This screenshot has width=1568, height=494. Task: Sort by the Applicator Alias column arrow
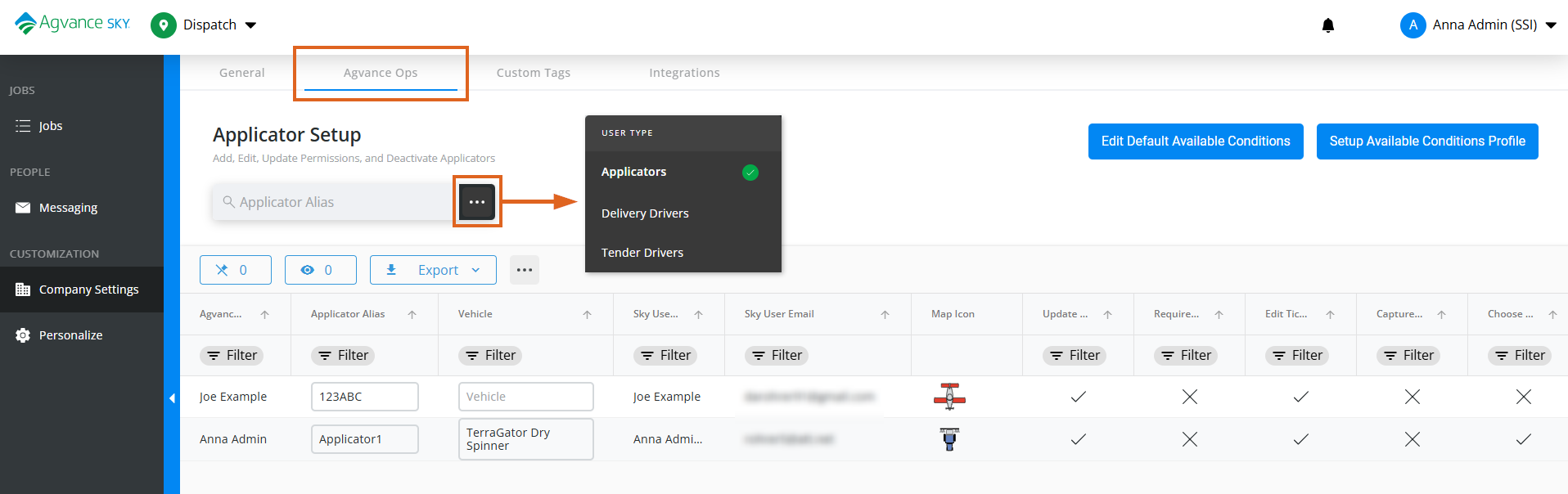point(412,315)
